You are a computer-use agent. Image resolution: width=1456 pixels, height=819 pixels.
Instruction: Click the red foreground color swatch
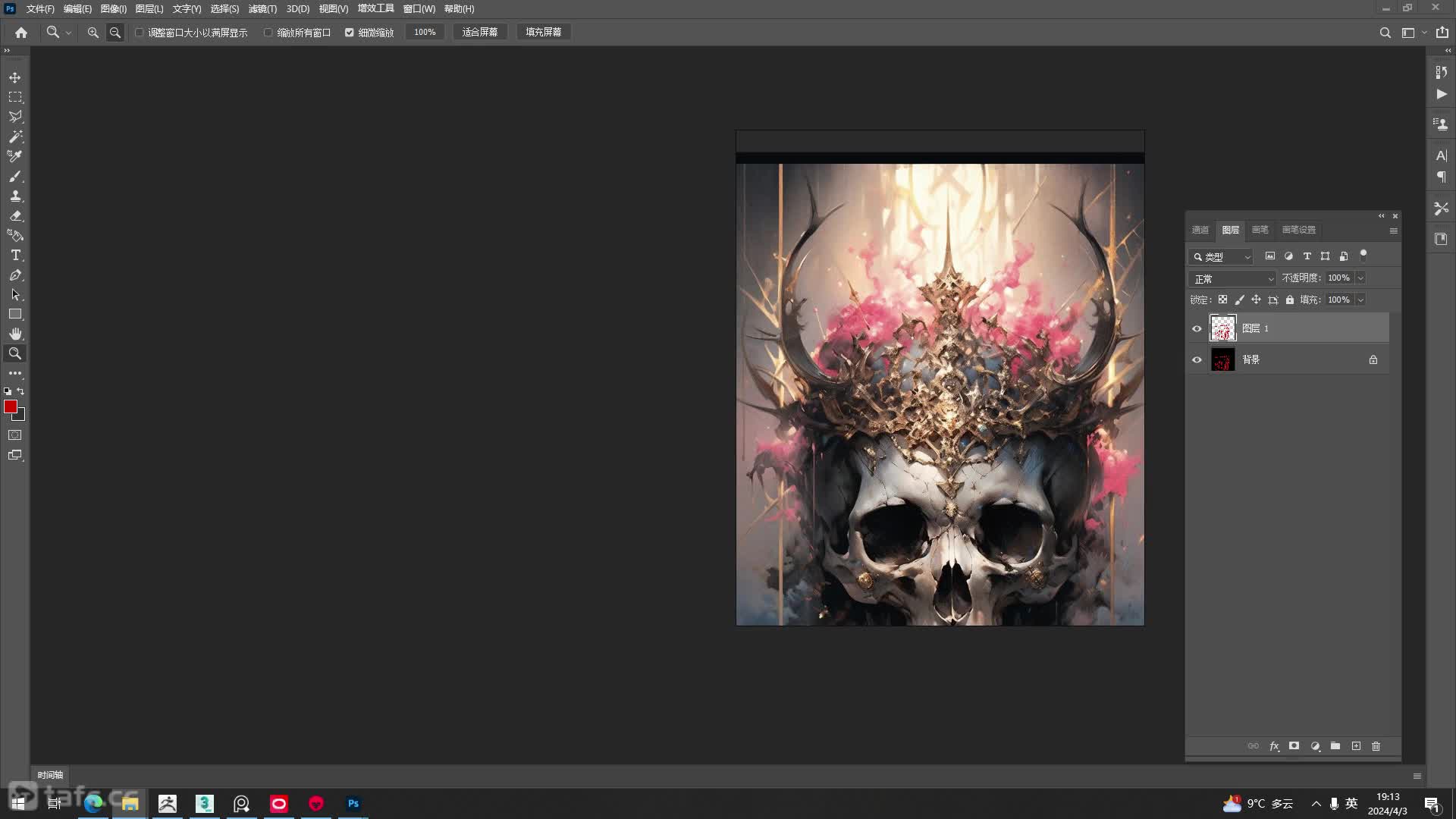coord(10,406)
